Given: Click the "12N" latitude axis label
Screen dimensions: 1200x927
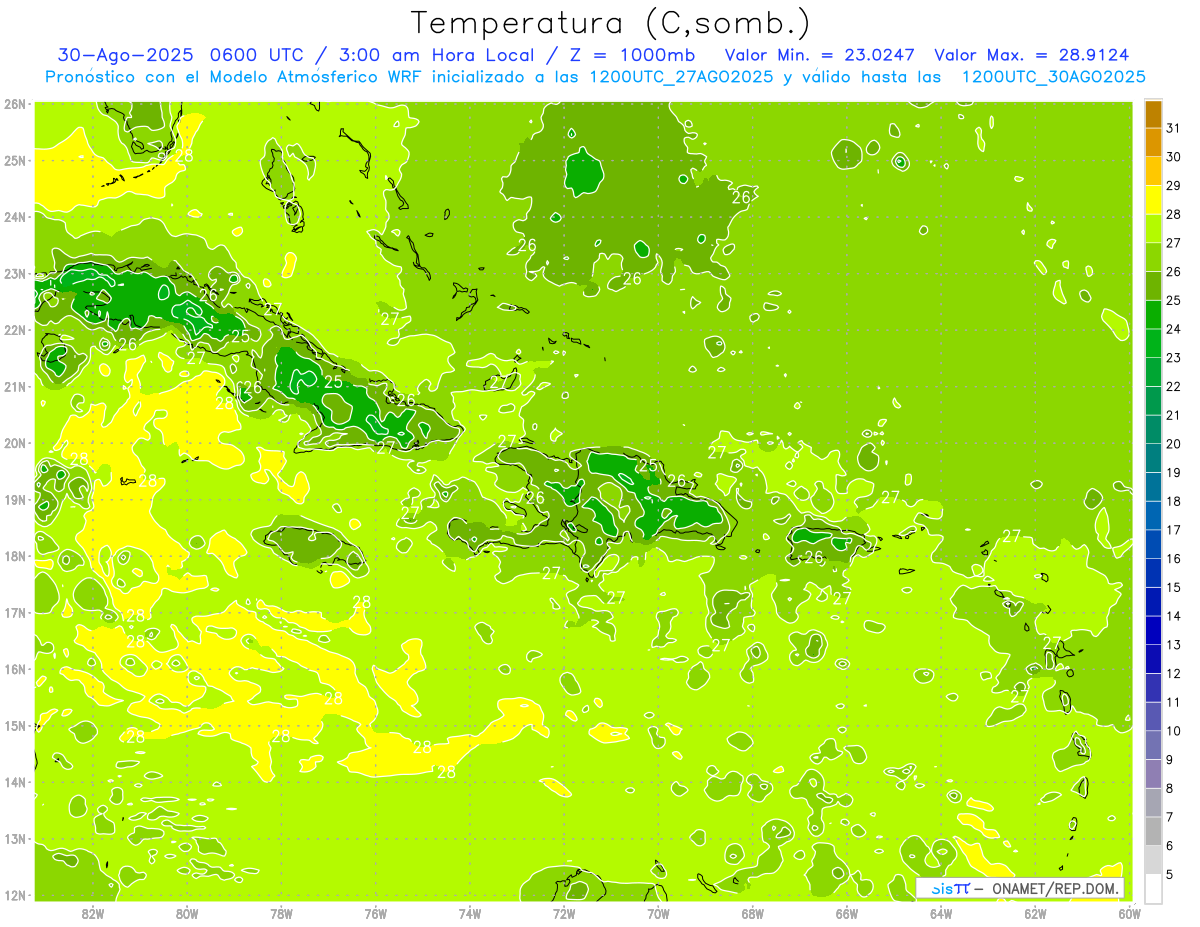Looking at the screenshot, I should click(x=14, y=895).
